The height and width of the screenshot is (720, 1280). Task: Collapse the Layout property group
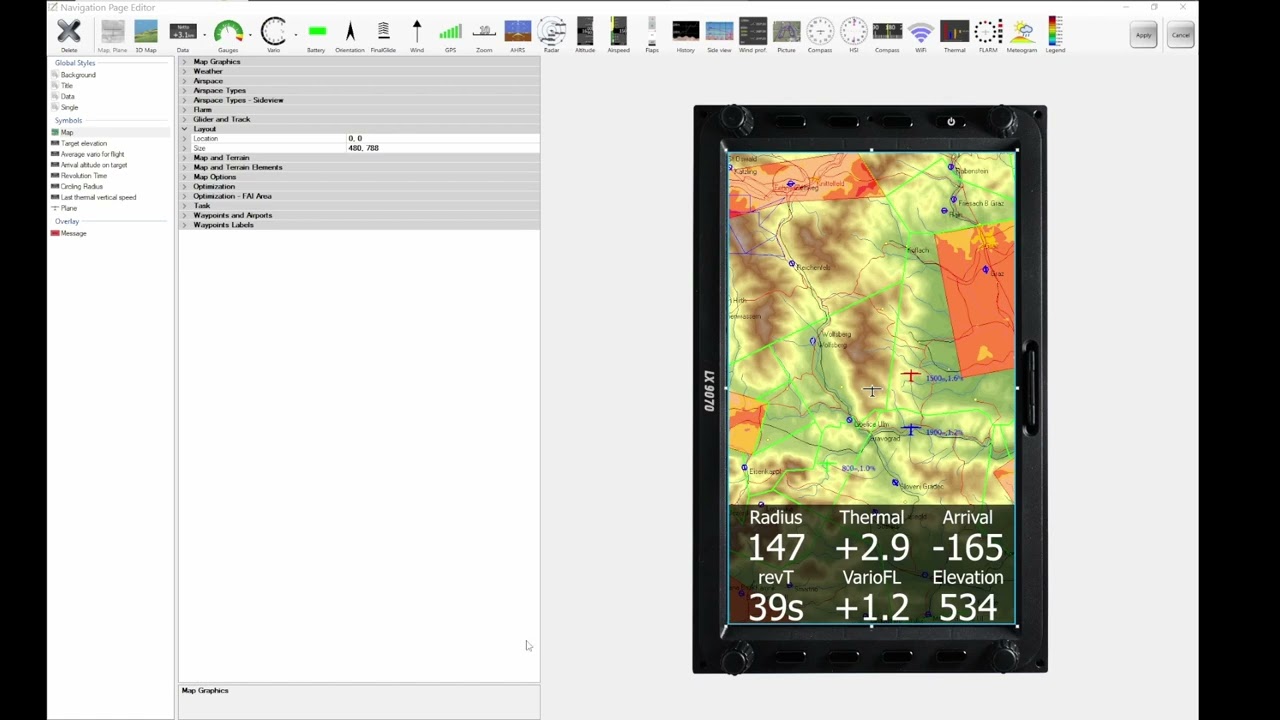[184, 129]
